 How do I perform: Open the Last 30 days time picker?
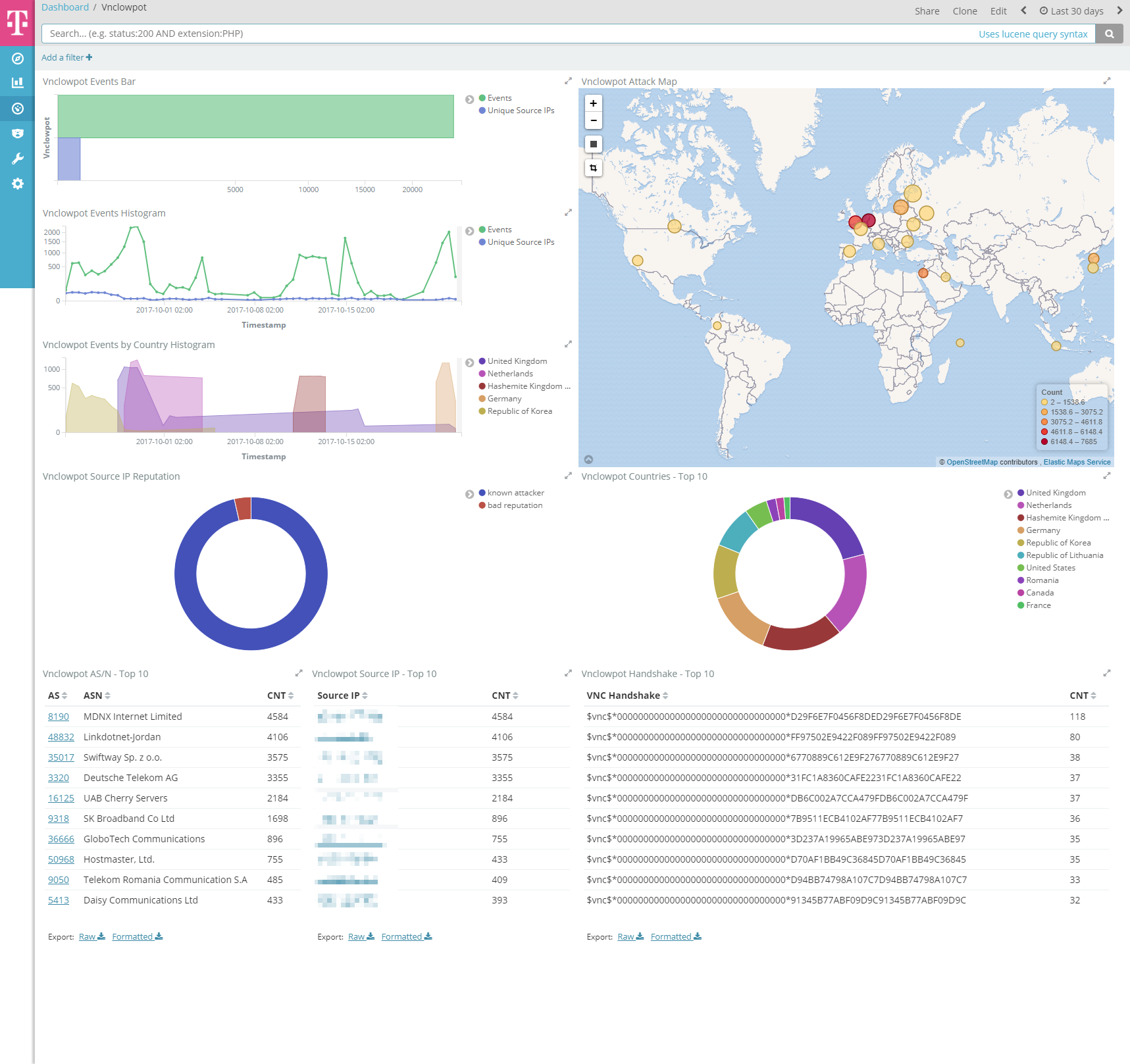(1071, 11)
